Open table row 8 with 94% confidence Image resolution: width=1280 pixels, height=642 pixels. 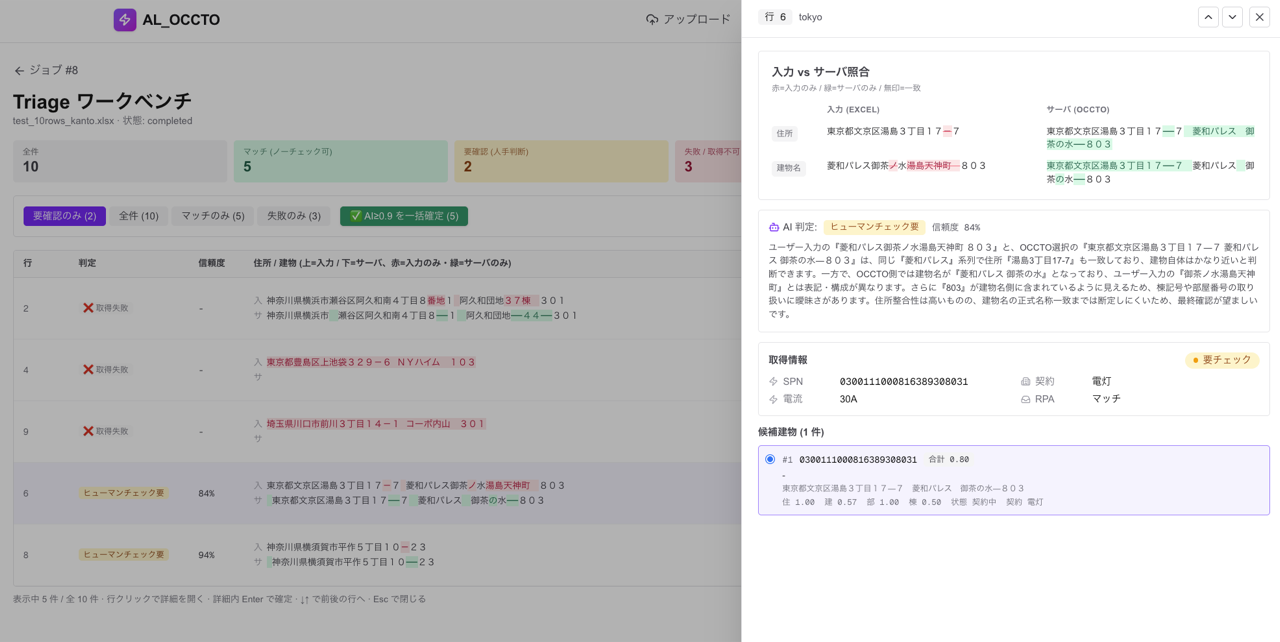pyautogui.click(x=377, y=555)
